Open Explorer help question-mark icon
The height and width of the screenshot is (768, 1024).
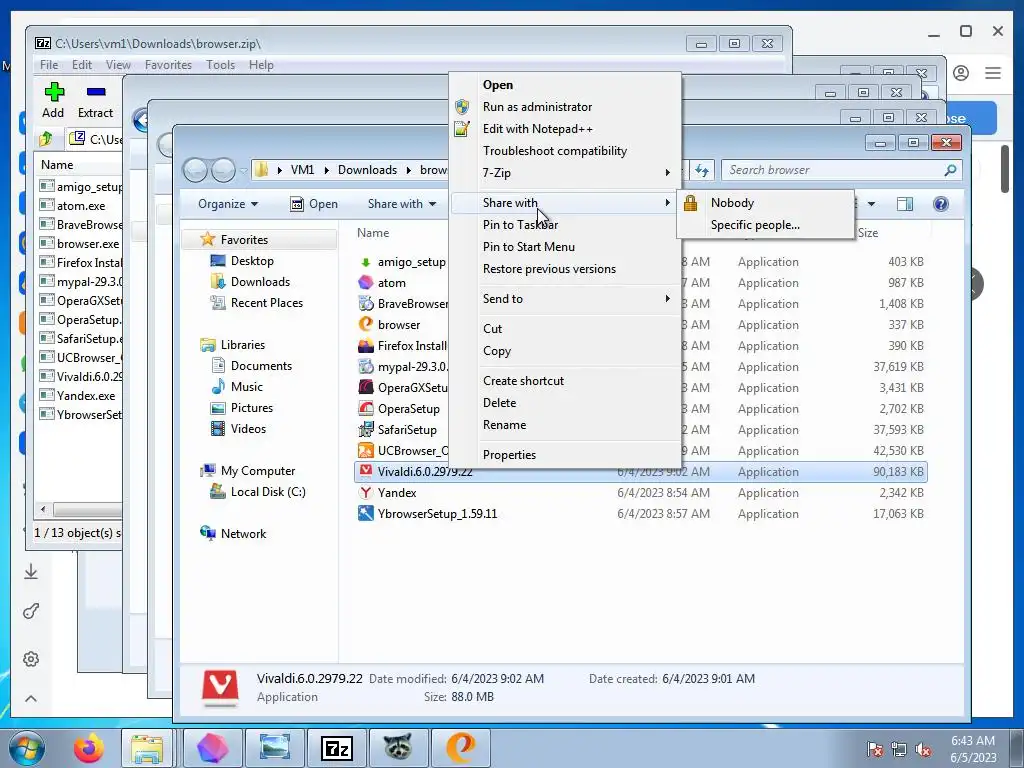940,204
